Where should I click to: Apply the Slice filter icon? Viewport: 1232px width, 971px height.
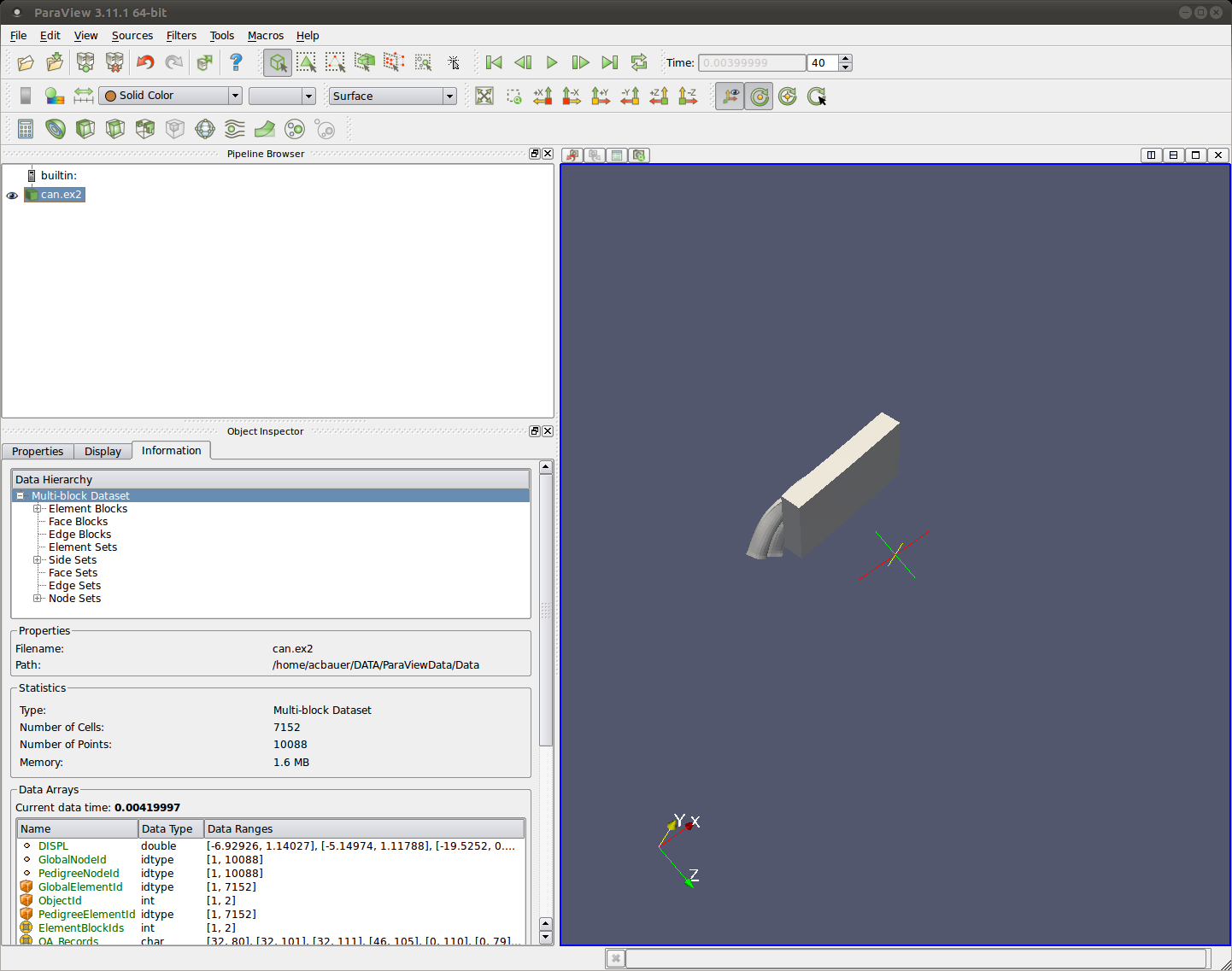115,129
